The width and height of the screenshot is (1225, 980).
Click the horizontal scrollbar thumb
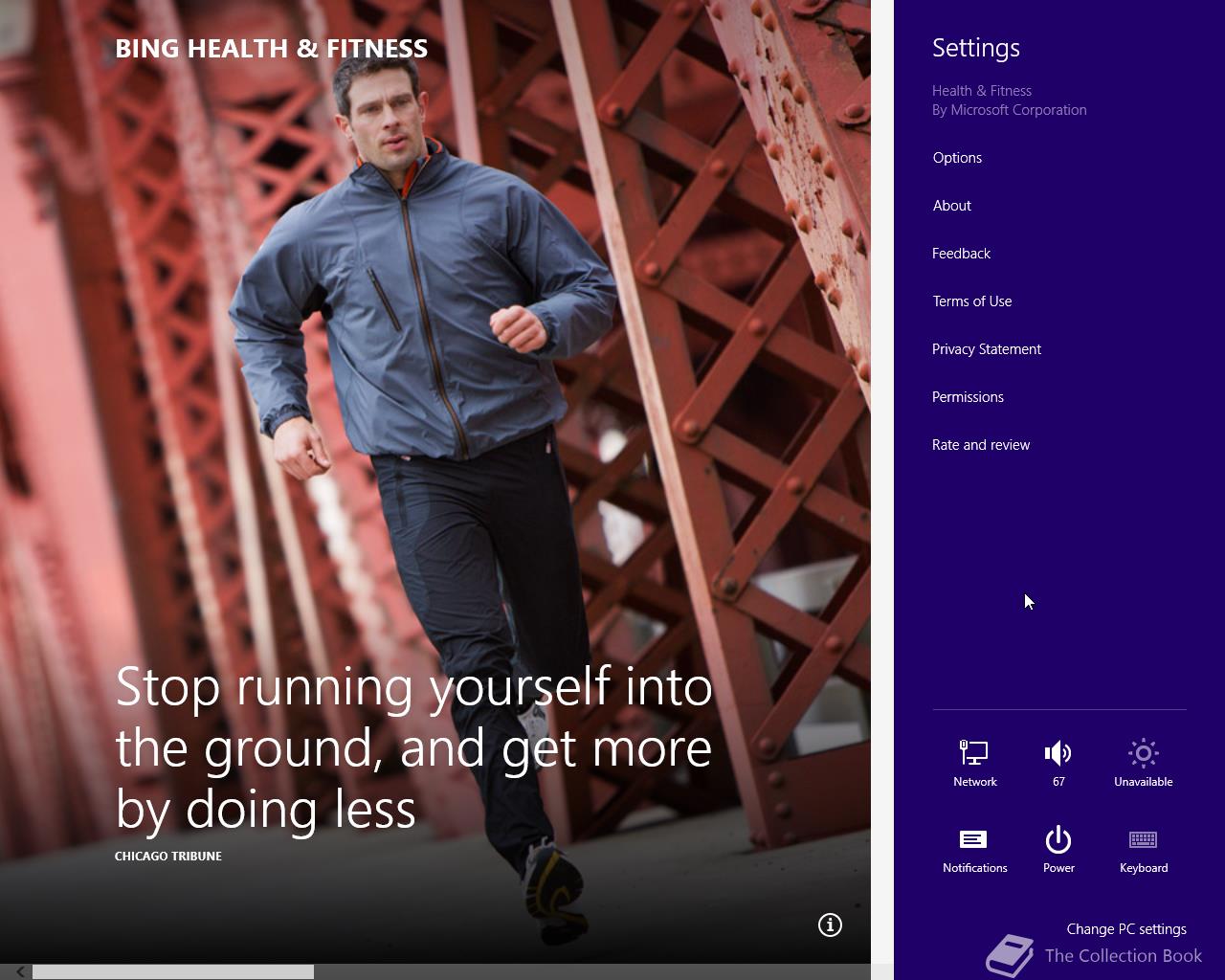173,971
